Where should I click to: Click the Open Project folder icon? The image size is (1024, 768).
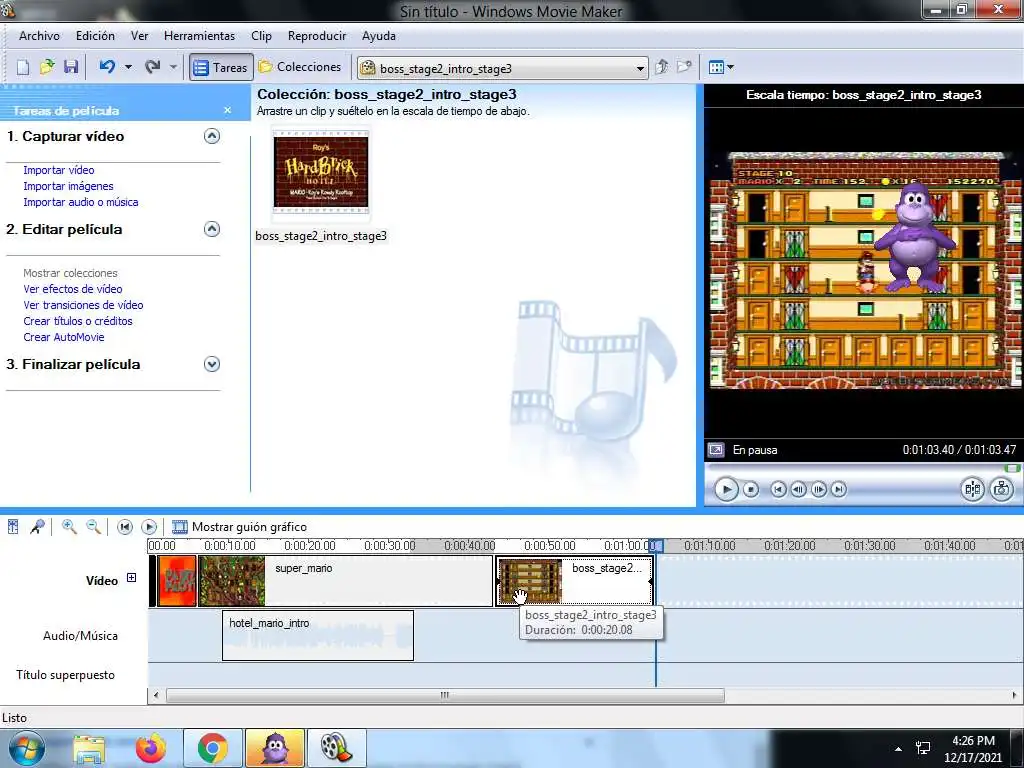47,67
